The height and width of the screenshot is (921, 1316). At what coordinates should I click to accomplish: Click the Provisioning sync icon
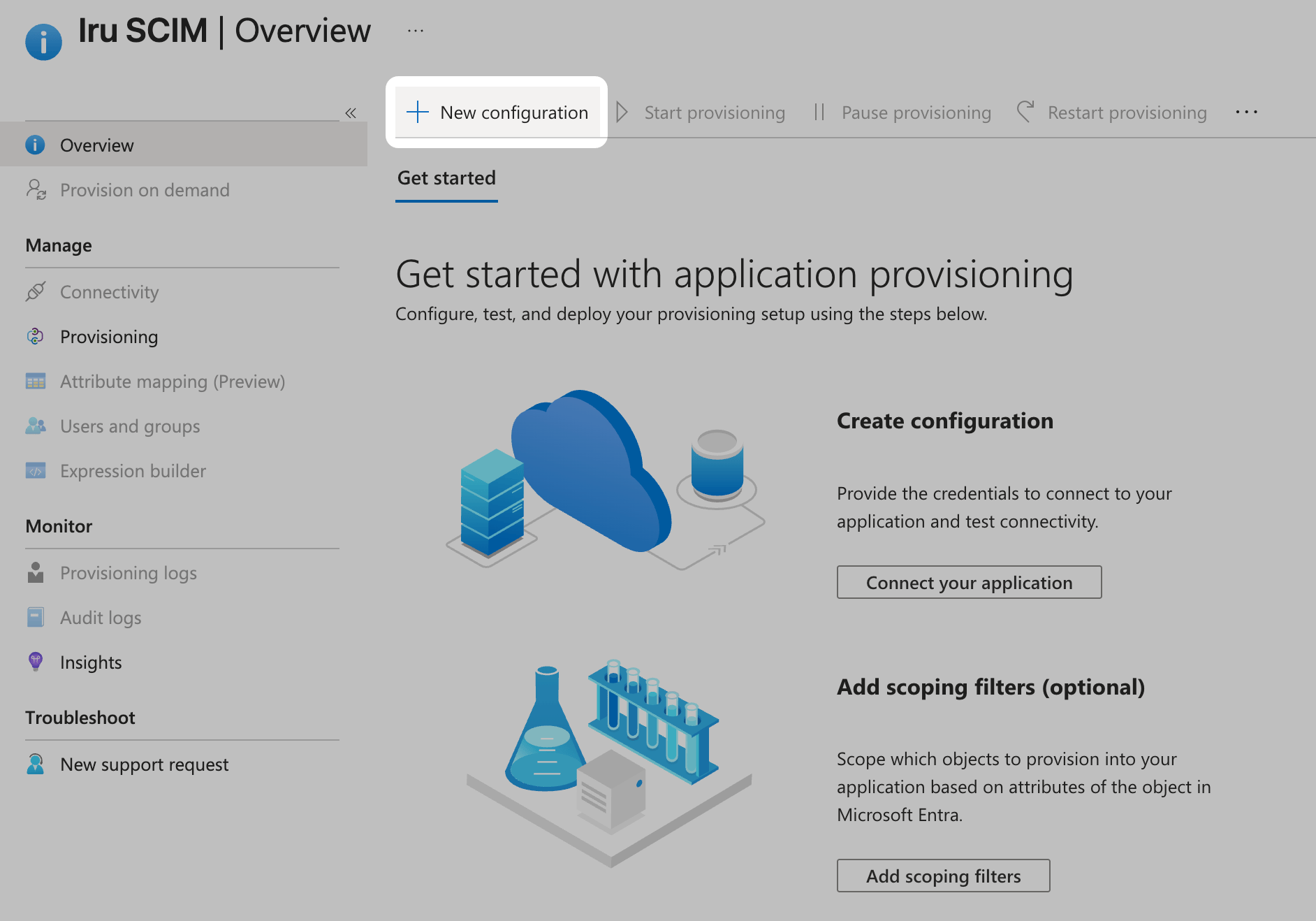35,336
